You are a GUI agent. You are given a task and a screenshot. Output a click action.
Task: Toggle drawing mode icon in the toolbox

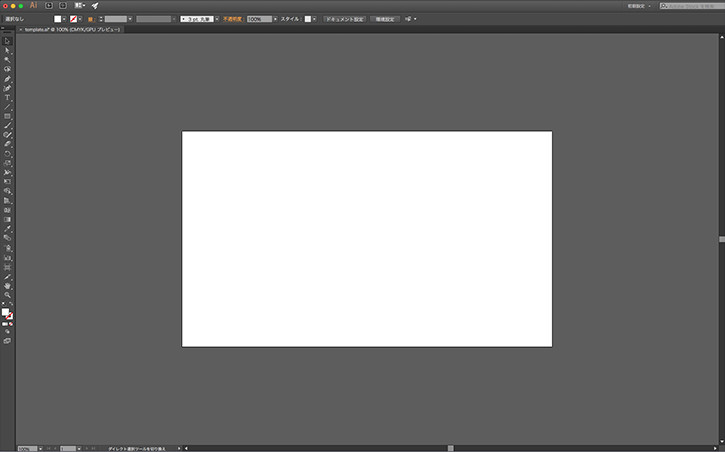coord(7,332)
